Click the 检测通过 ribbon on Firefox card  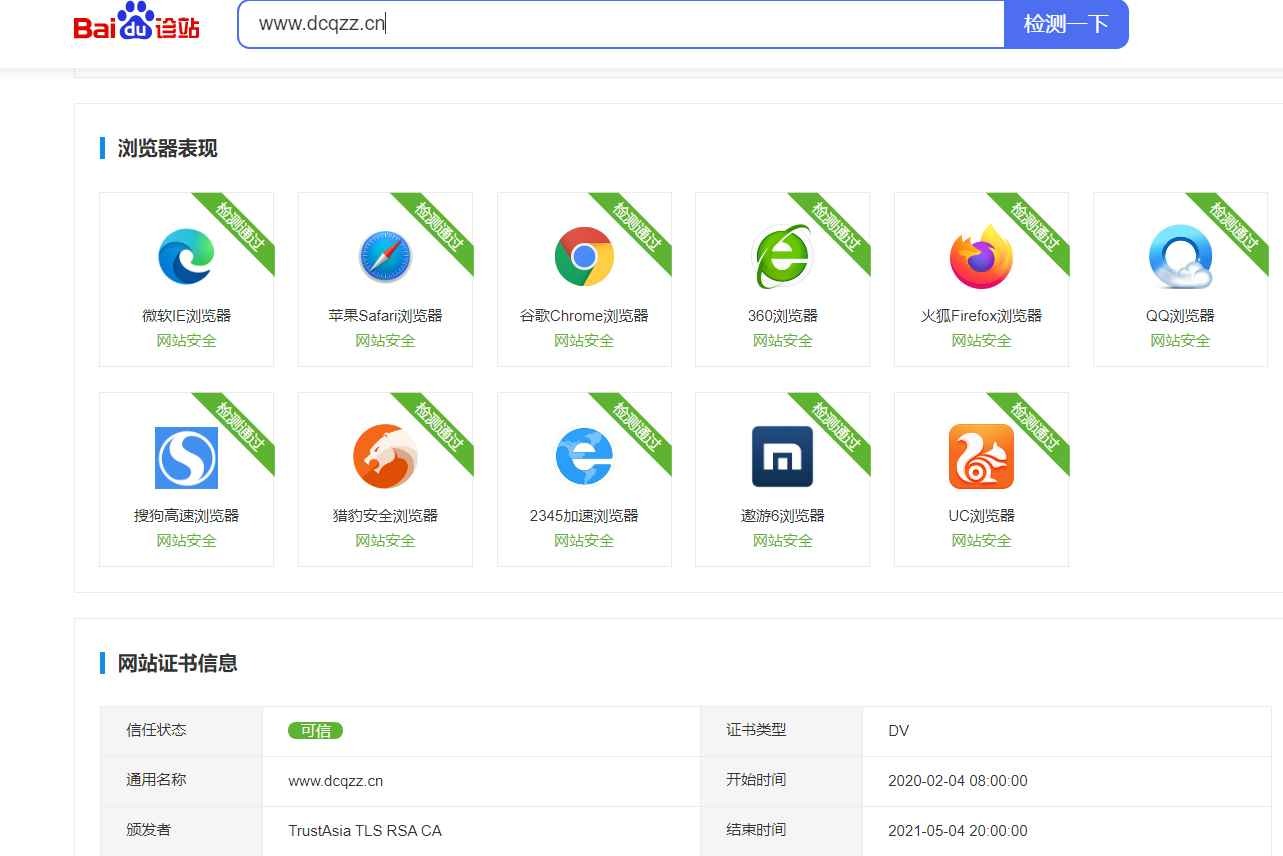pyautogui.click(x=1035, y=226)
